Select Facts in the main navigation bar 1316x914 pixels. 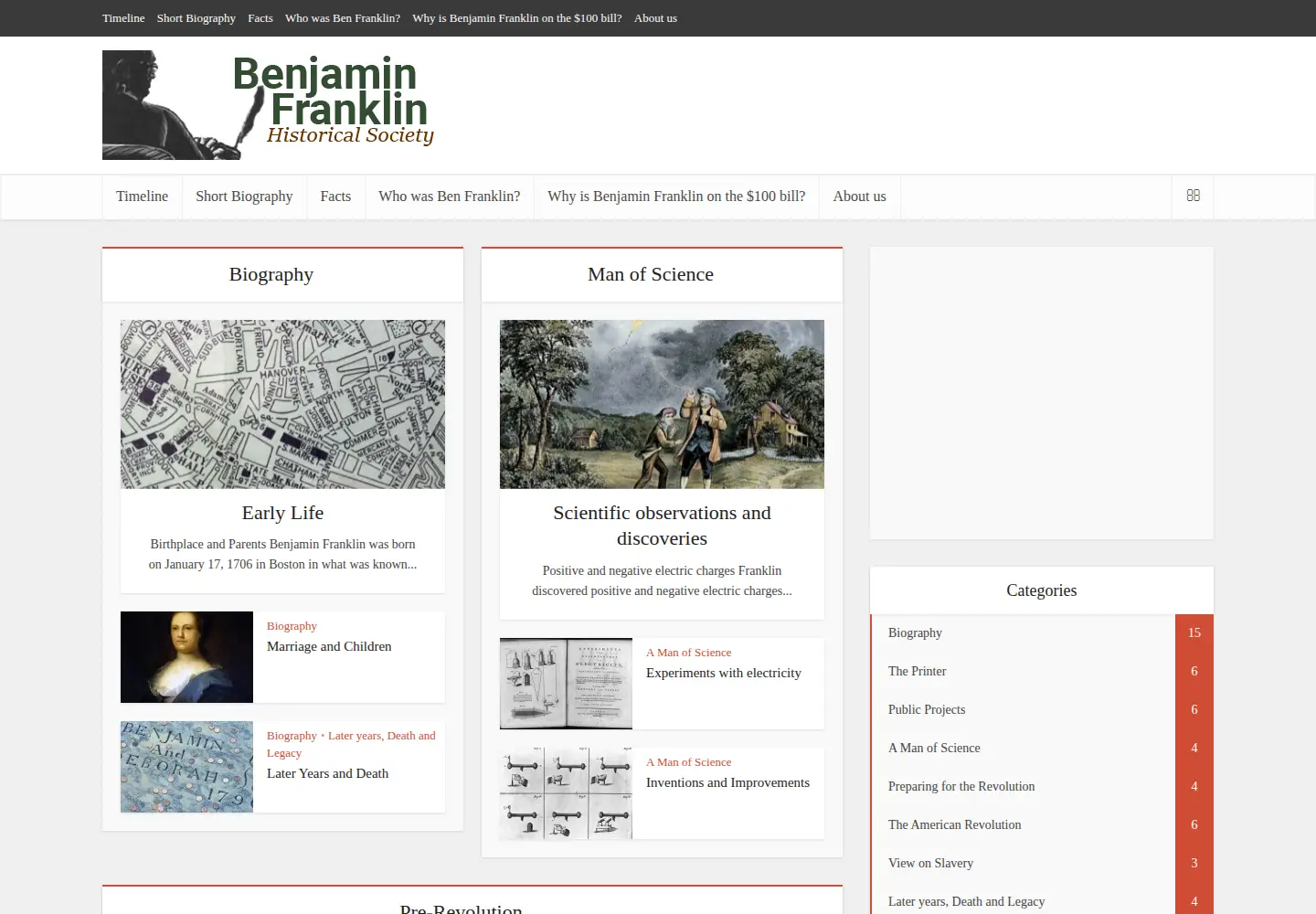point(335,197)
